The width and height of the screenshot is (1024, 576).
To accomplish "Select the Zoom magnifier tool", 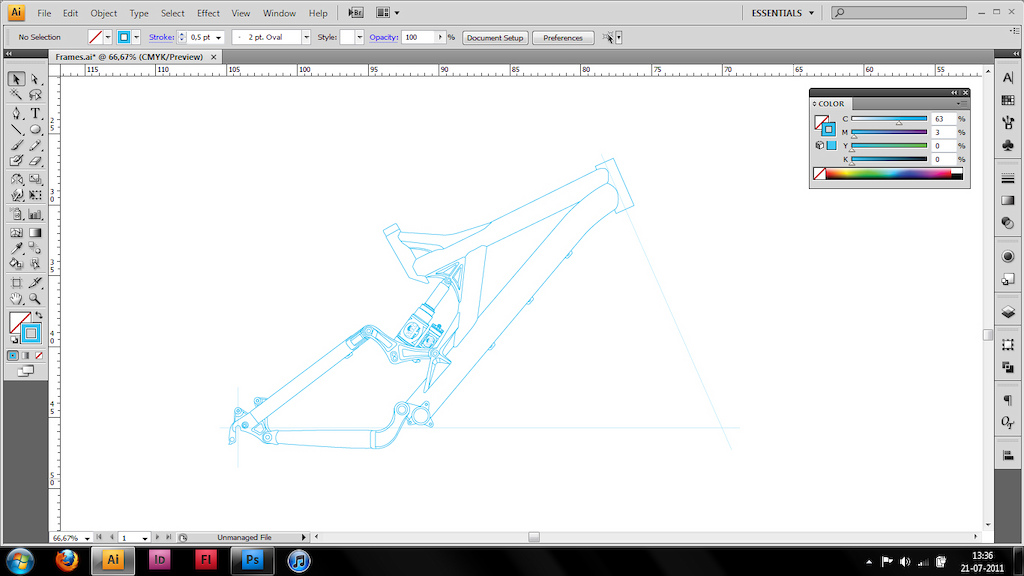I will [x=35, y=298].
